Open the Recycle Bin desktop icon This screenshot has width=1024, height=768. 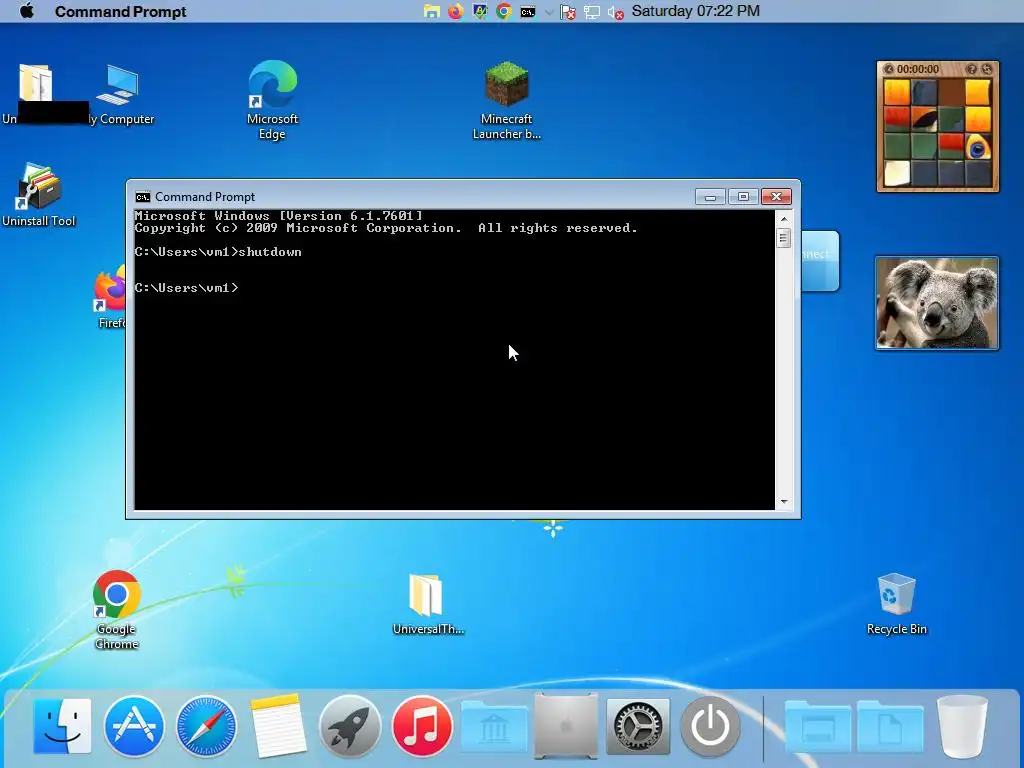896,604
